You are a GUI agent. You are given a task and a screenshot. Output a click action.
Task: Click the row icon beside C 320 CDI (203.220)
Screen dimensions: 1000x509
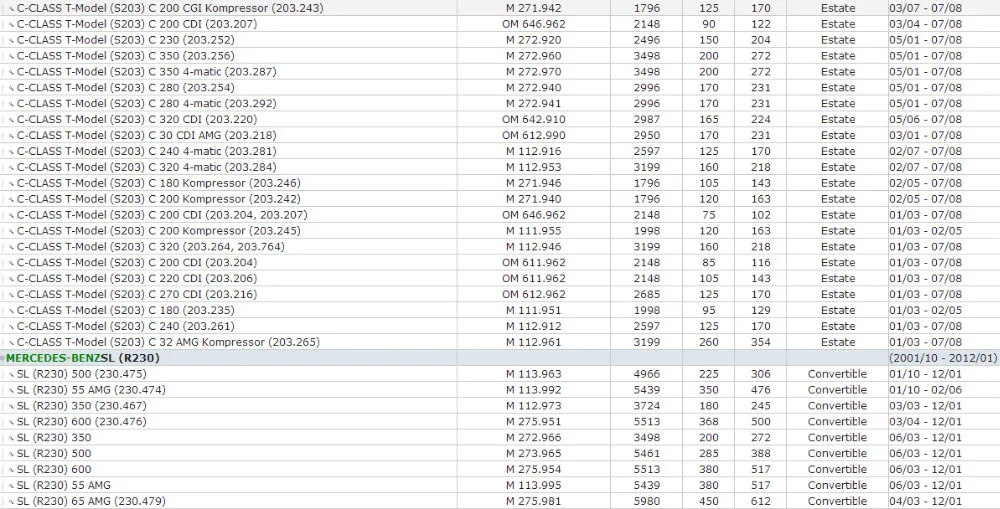tap(11, 121)
